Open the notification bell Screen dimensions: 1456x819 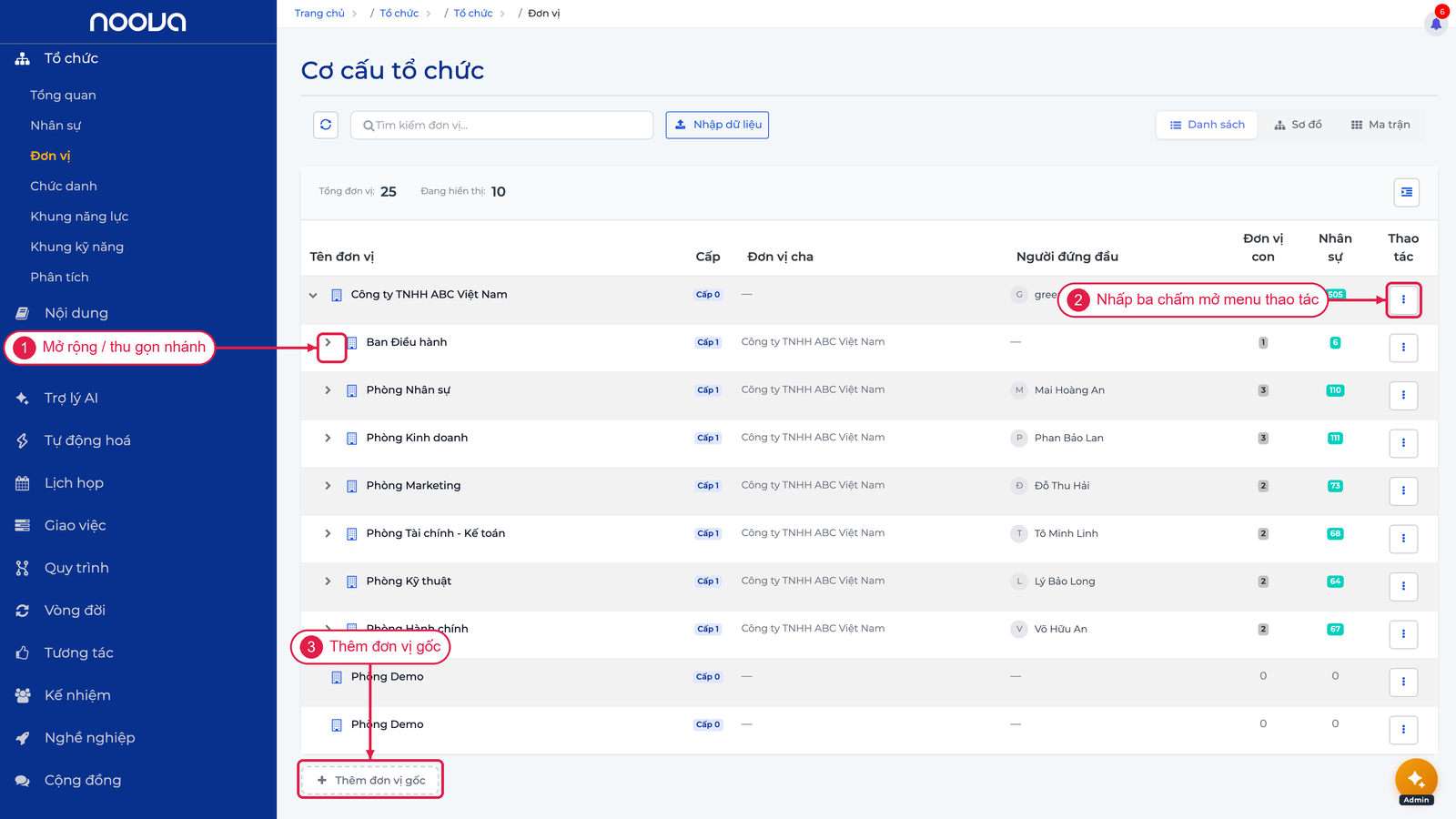(1436, 23)
